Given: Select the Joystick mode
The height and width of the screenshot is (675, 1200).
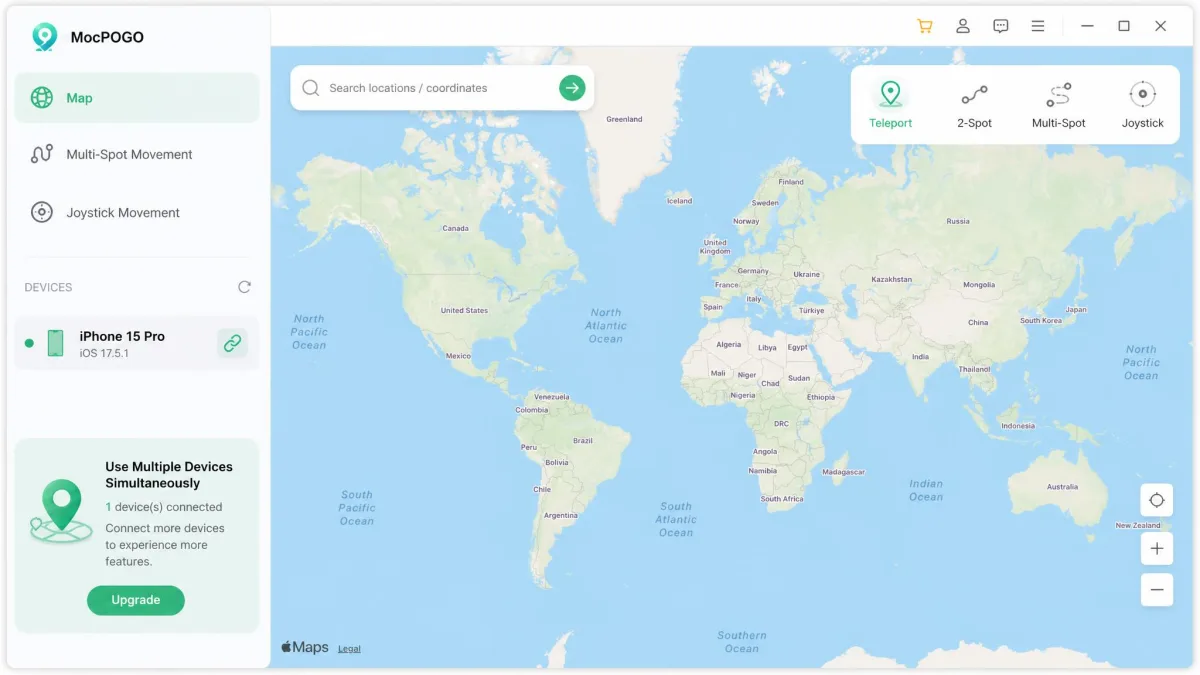Looking at the screenshot, I should (1142, 105).
